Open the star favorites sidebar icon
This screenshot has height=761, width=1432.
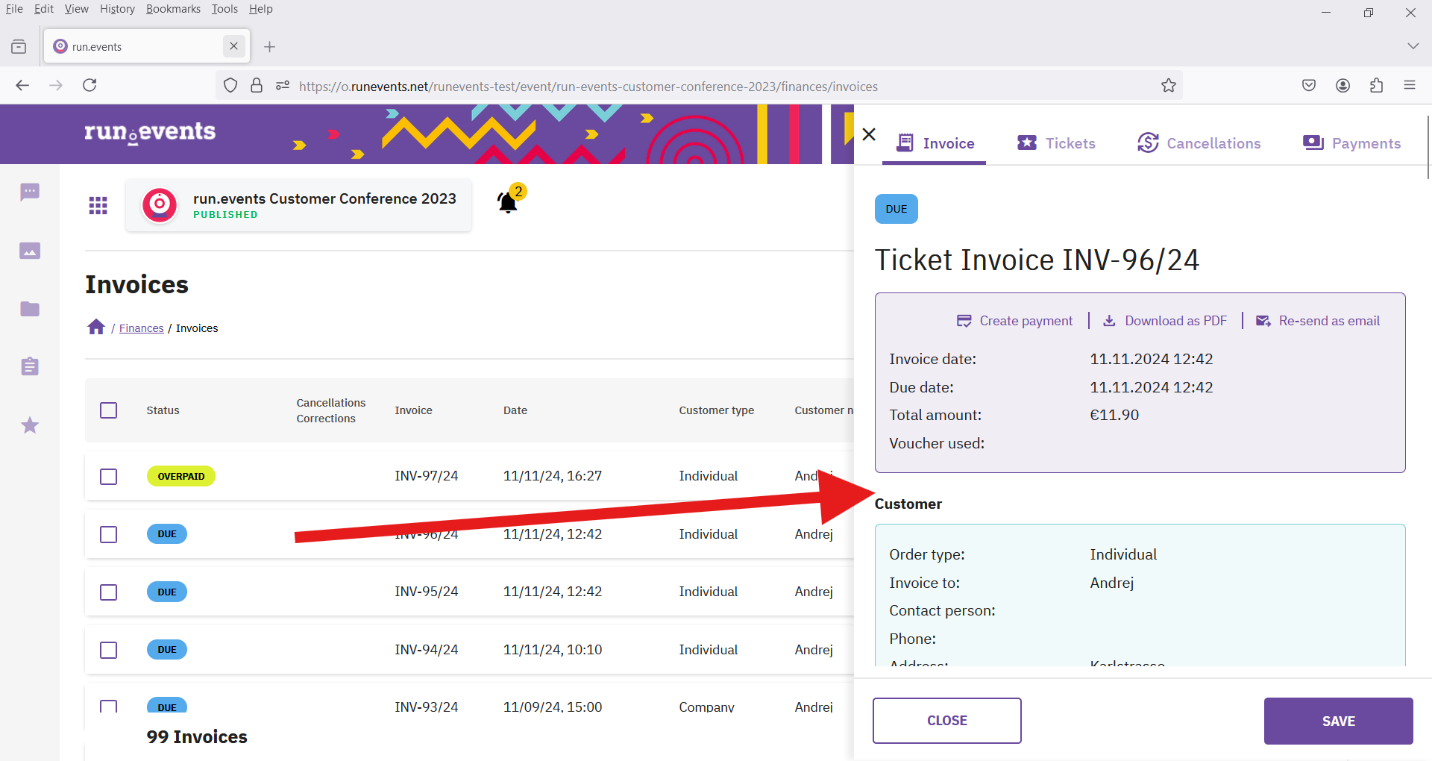tap(30, 426)
